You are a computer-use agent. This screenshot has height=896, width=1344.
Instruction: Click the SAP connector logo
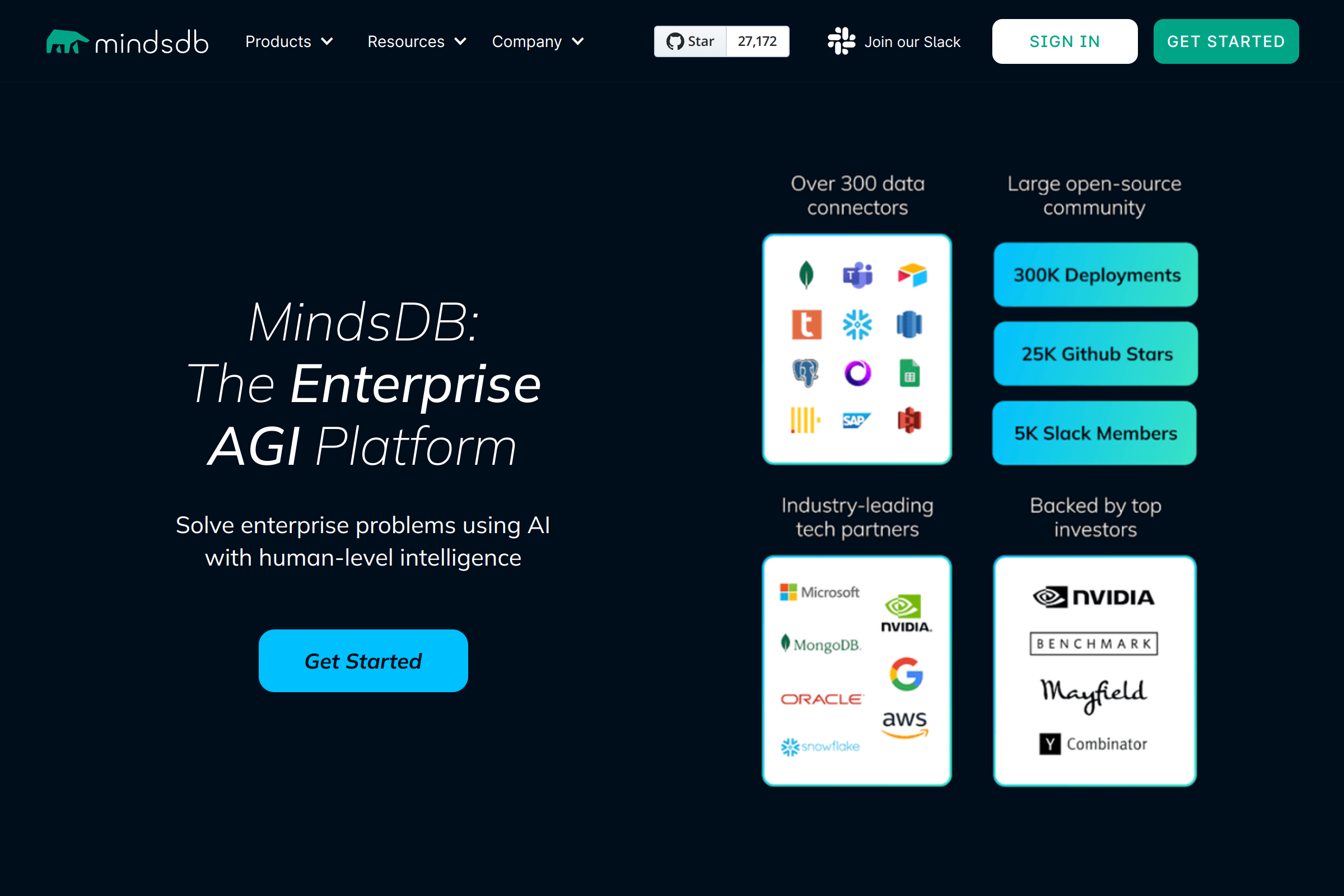coord(858,419)
